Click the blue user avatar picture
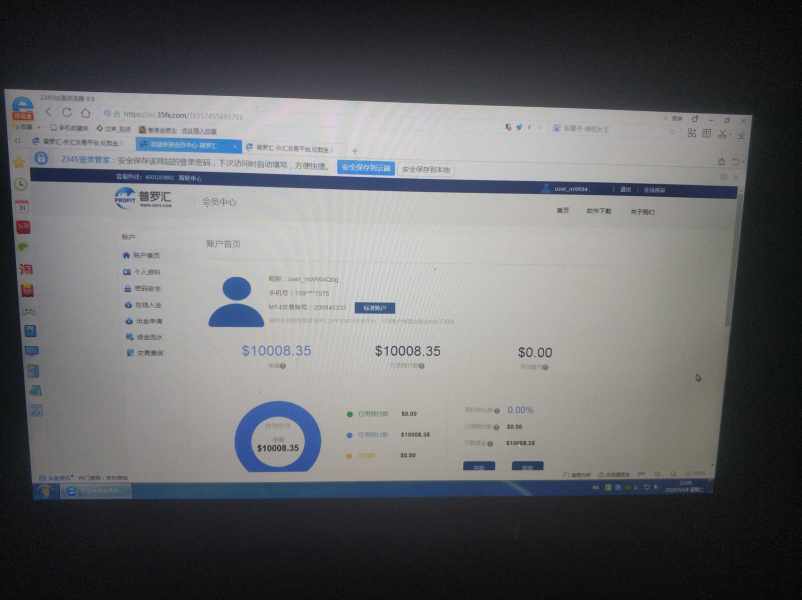 [236, 301]
